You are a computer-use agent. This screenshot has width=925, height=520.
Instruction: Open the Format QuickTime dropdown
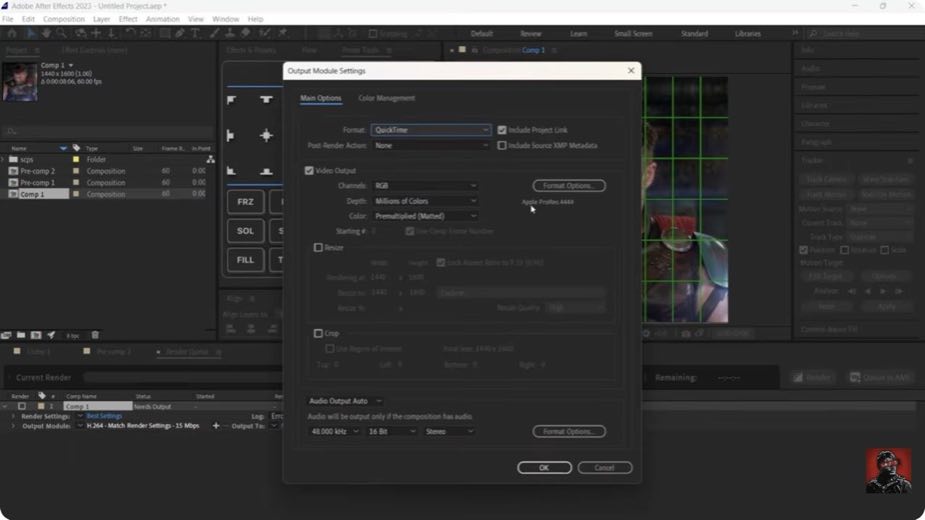coord(431,130)
